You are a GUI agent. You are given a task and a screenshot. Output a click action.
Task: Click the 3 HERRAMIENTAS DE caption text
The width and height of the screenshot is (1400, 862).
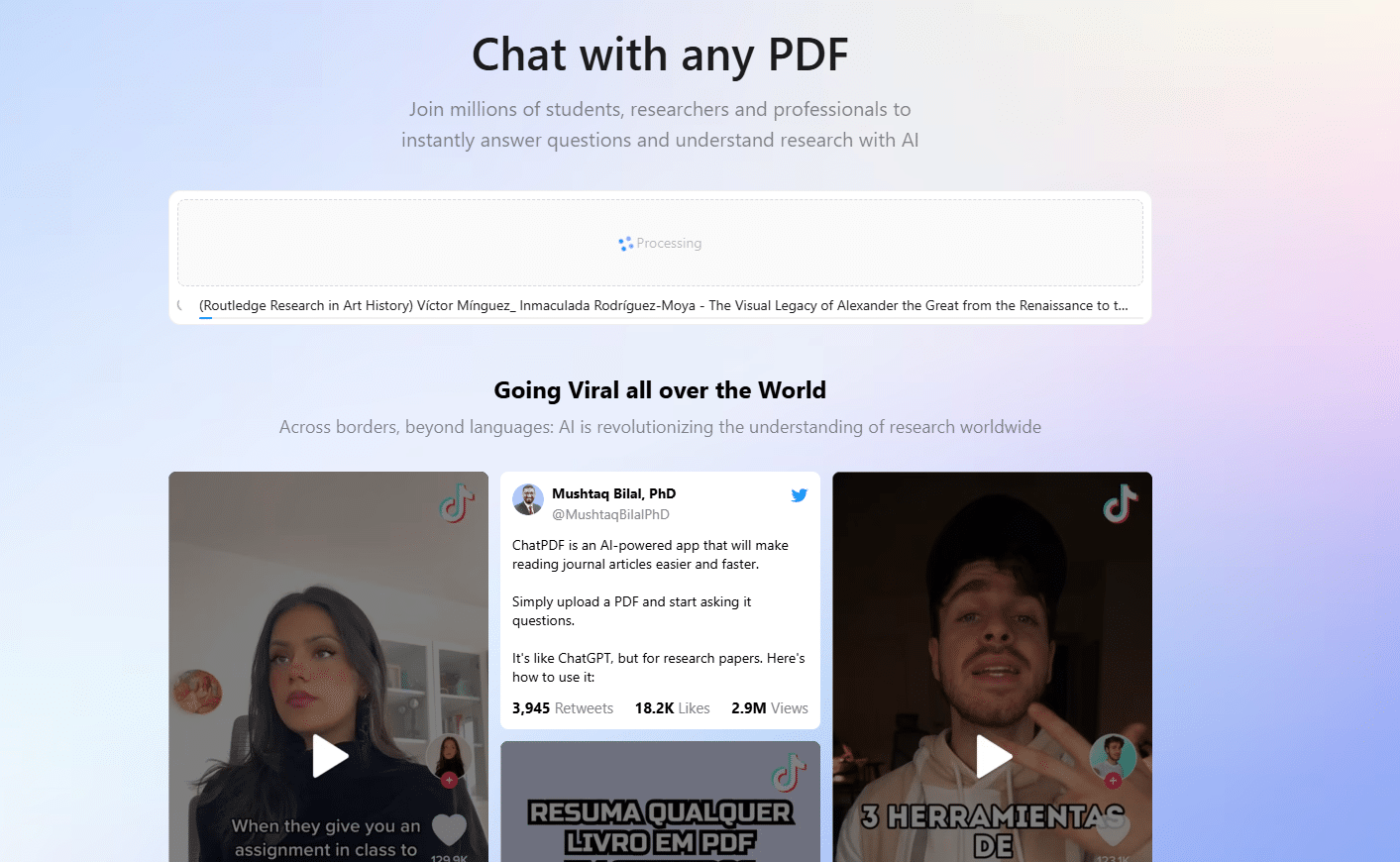click(x=993, y=830)
